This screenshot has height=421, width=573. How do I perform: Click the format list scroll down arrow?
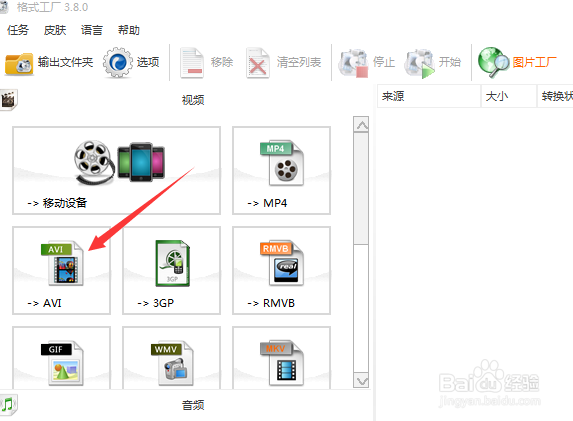pyautogui.click(x=361, y=381)
